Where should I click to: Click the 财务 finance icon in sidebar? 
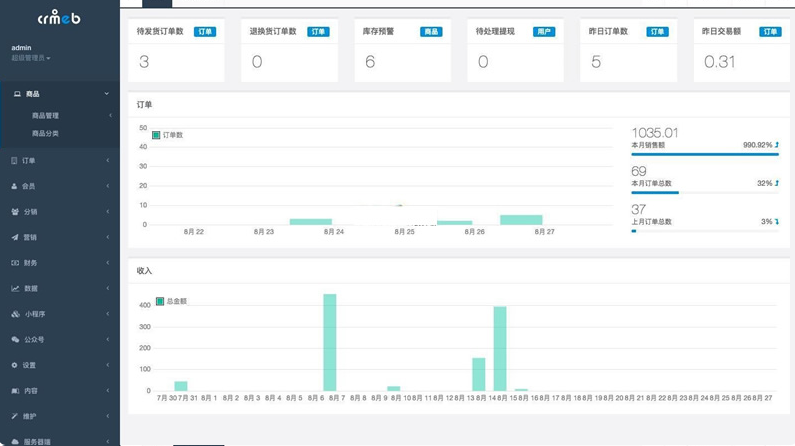pos(15,263)
